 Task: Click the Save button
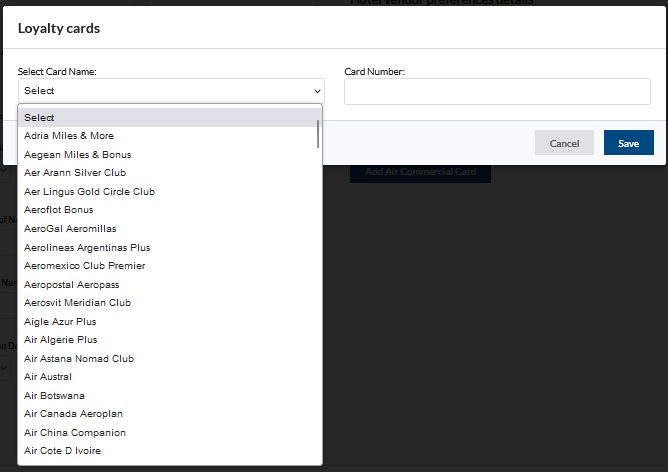[628, 143]
